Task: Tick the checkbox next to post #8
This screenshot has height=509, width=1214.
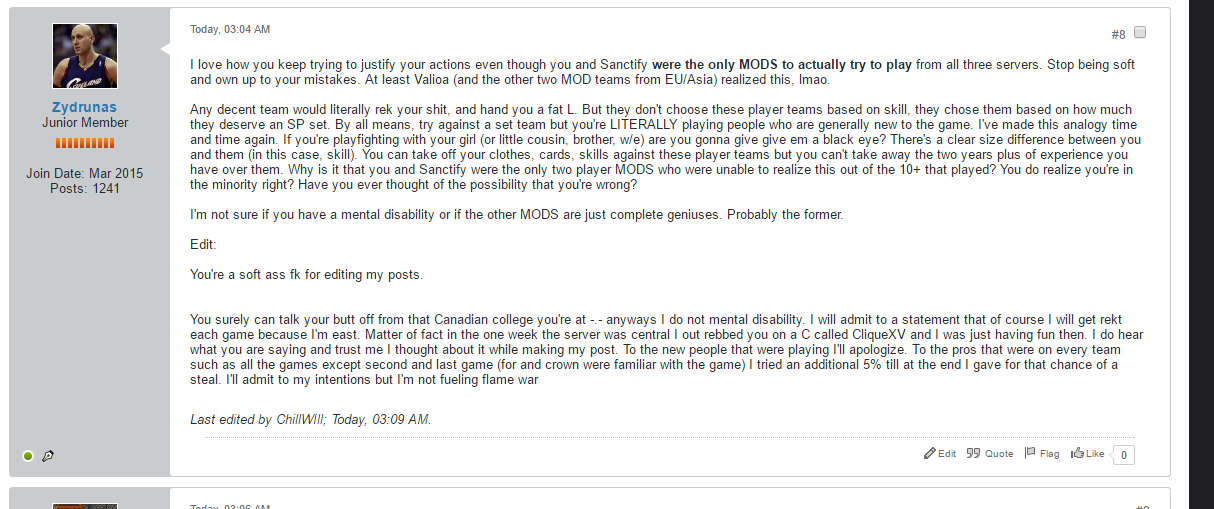Action: point(1140,32)
